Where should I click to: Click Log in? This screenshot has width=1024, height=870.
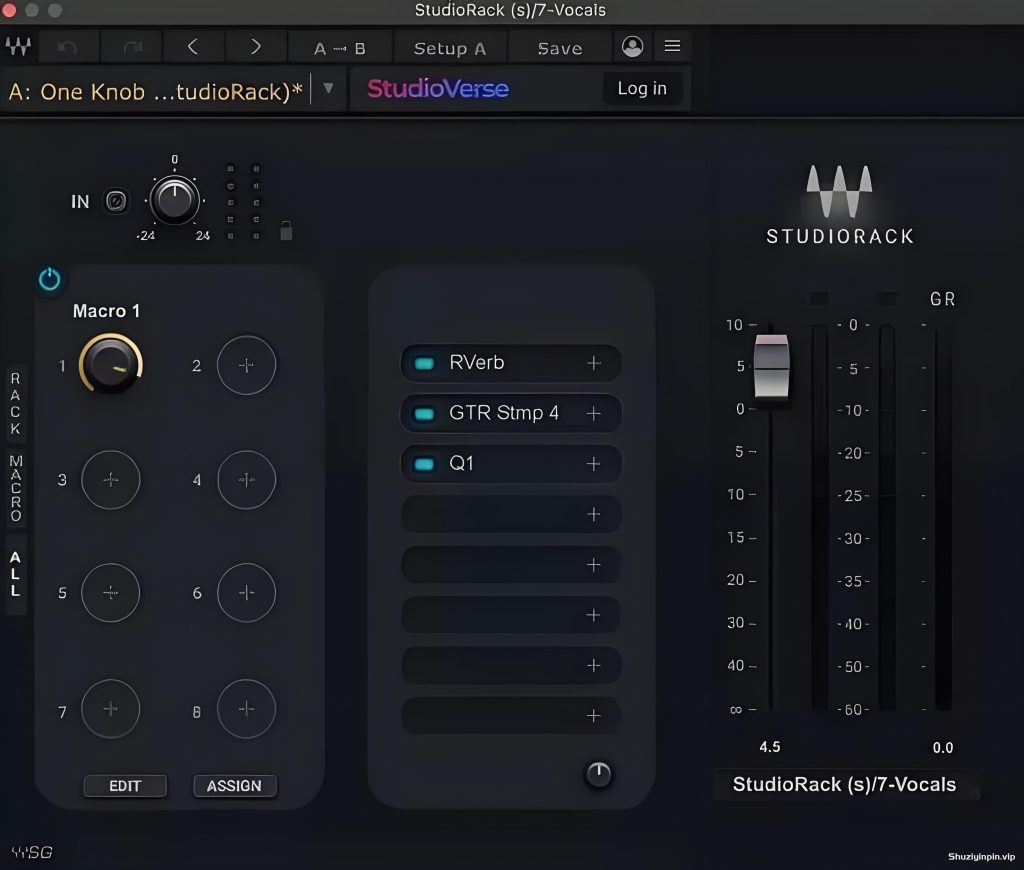tap(642, 88)
